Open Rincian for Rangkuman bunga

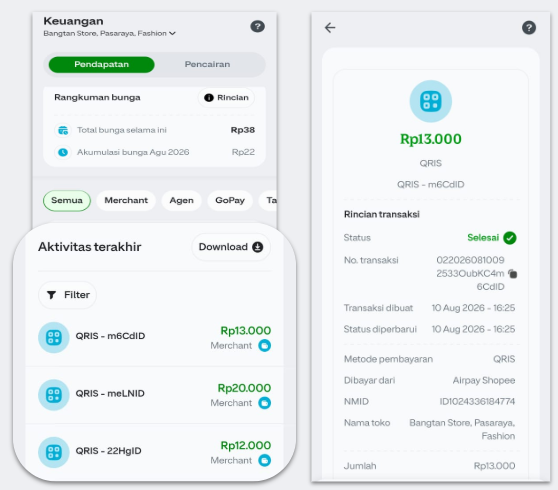click(226, 98)
